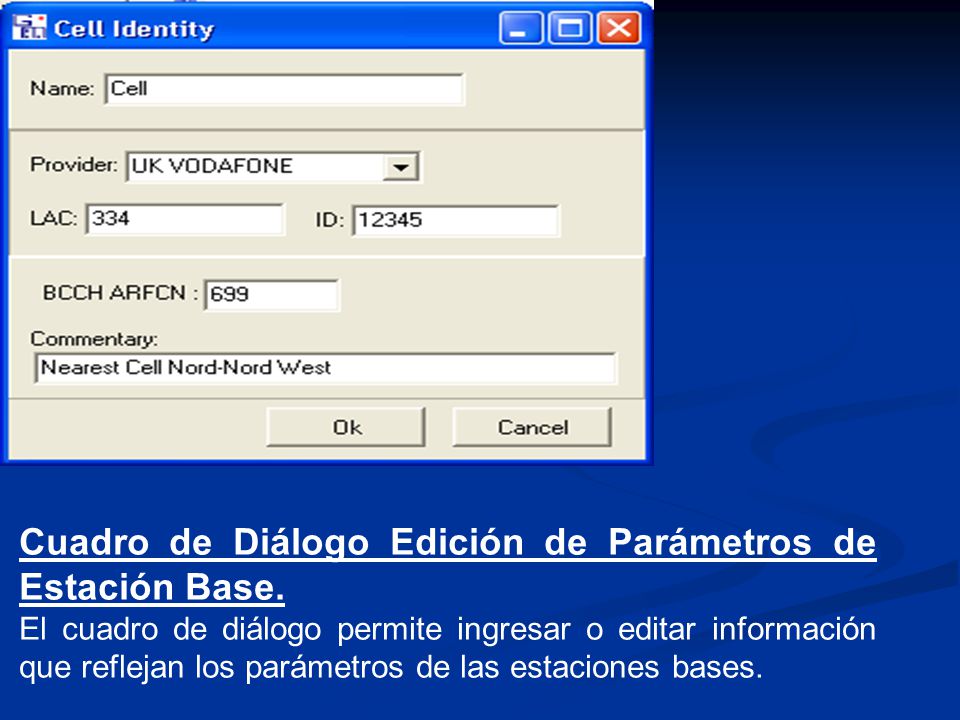This screenshot has height=720, width=960.
Task: Click the ID field showing 12345
Action: pyautogui.click(x=456, y=220)
